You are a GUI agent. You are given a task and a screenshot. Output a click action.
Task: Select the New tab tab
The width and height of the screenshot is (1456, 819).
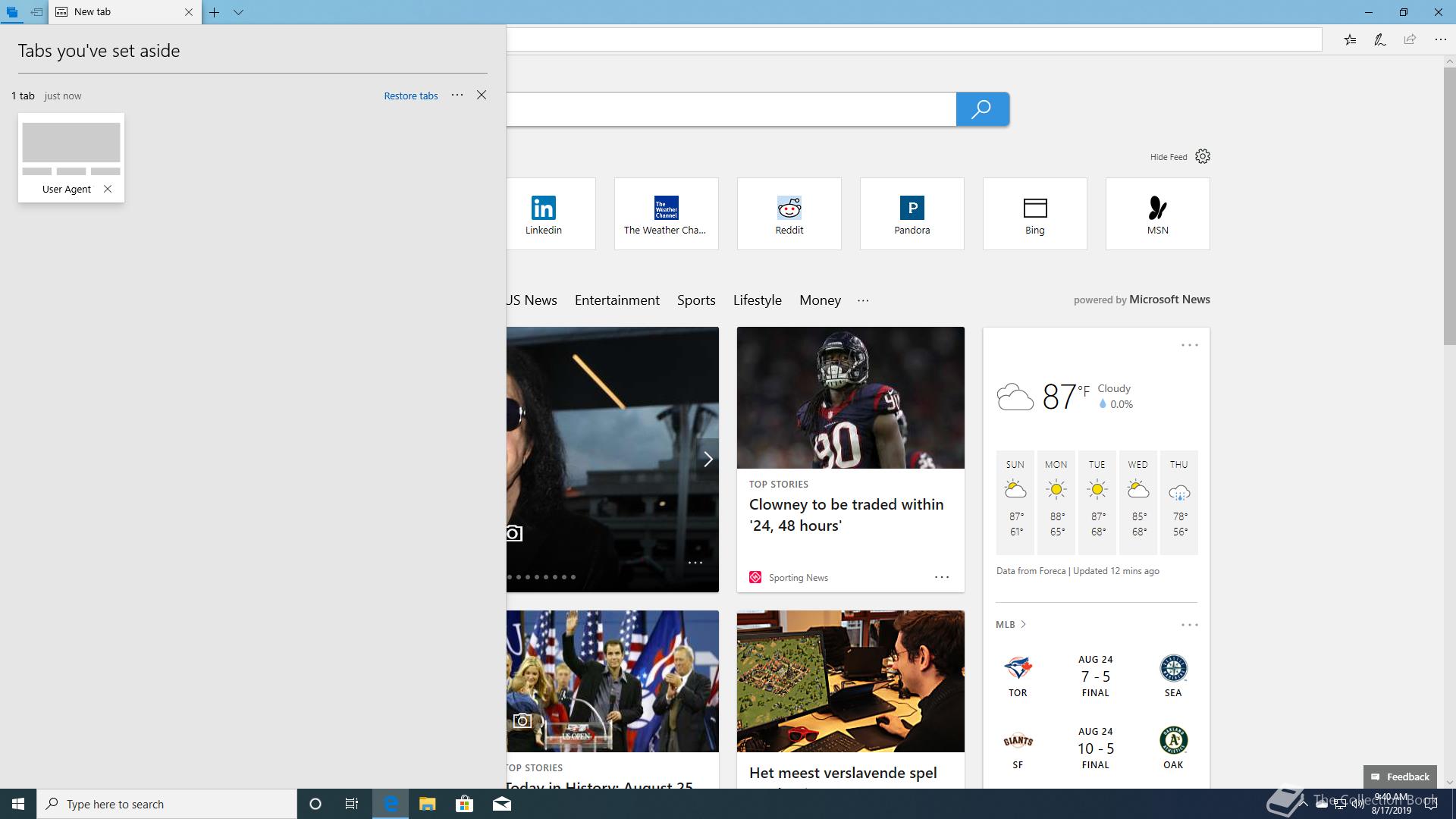pos(125,12)
